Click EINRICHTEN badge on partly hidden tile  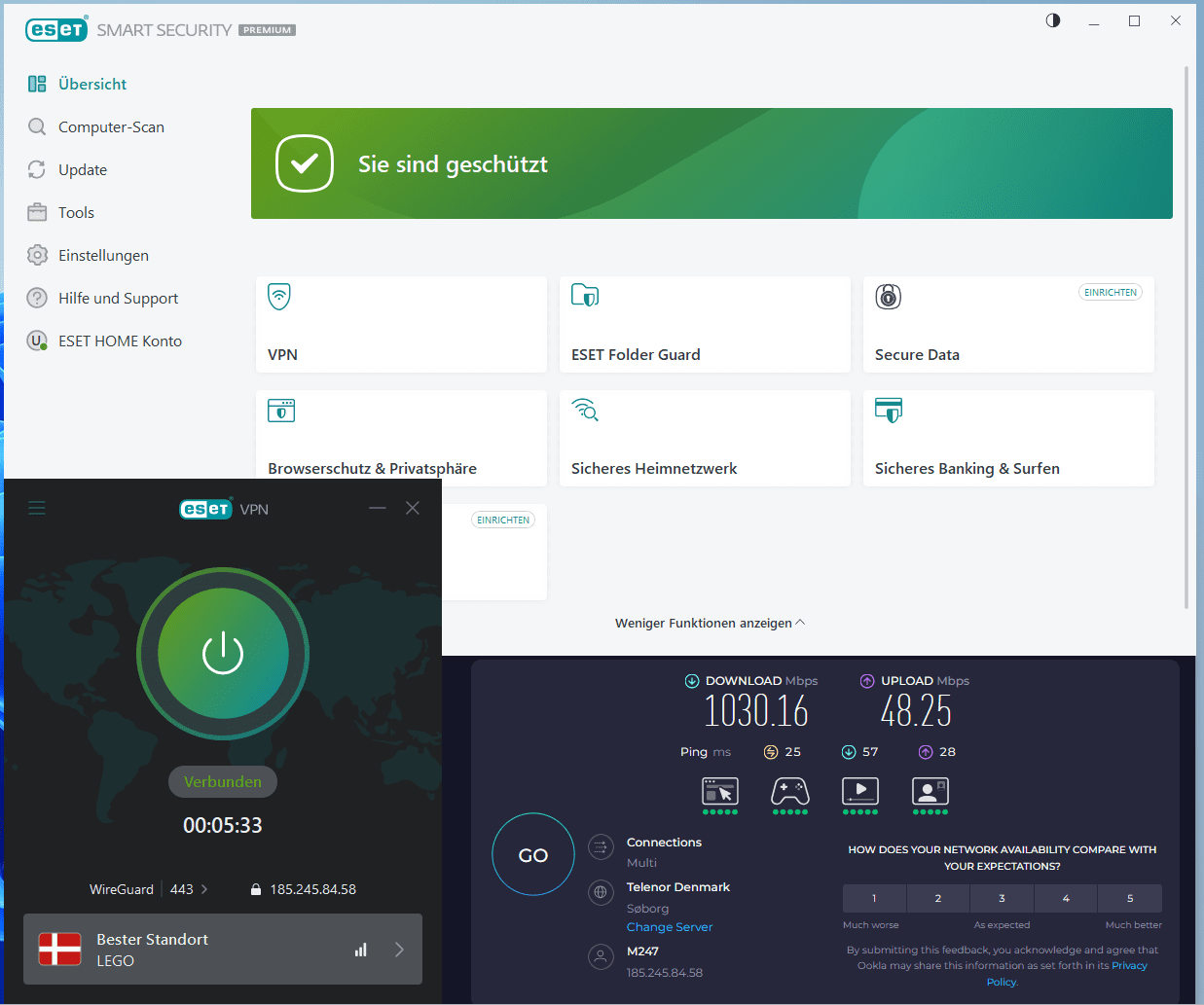pyautogui.click(x=503, y=520)
